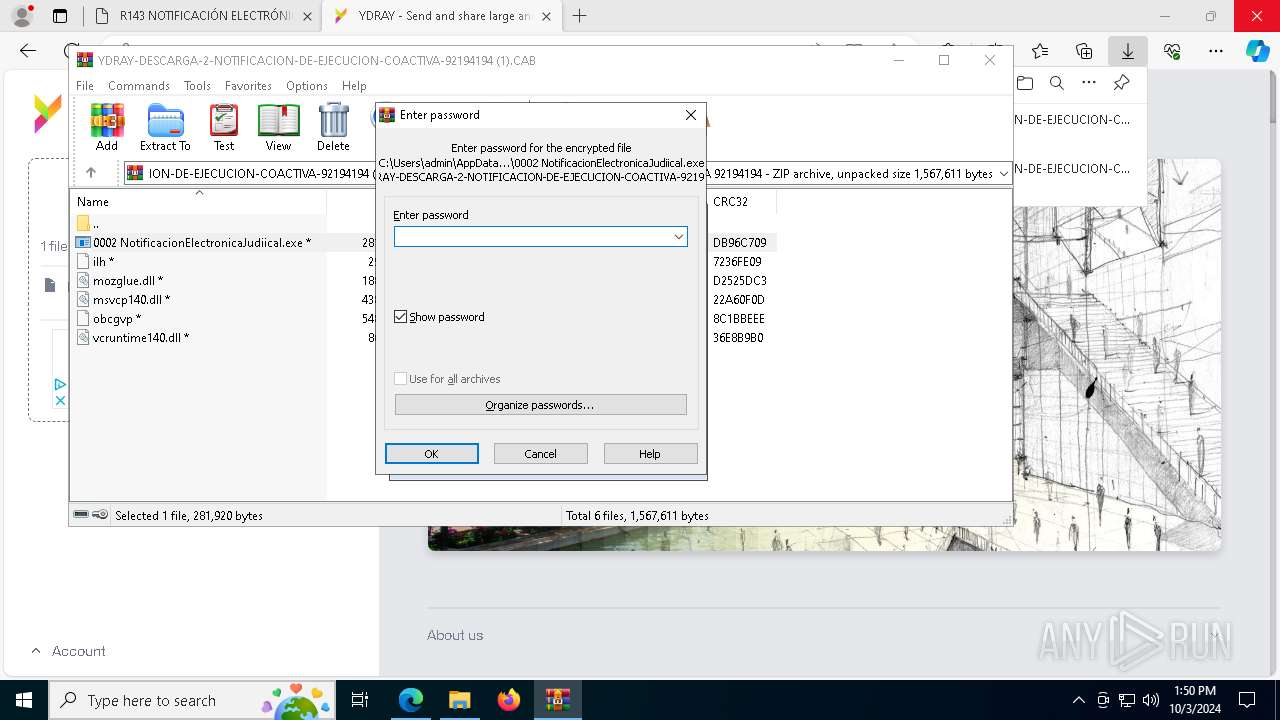Expand the WinRAR archive path dropdown
Viewport: 1280px width, 720px height.
tap(1003, 174)
